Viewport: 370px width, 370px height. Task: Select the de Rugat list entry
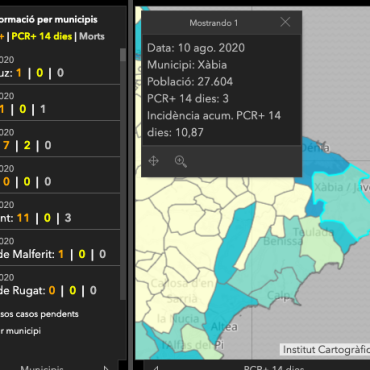pyautogui.click(x=59, y=284)
